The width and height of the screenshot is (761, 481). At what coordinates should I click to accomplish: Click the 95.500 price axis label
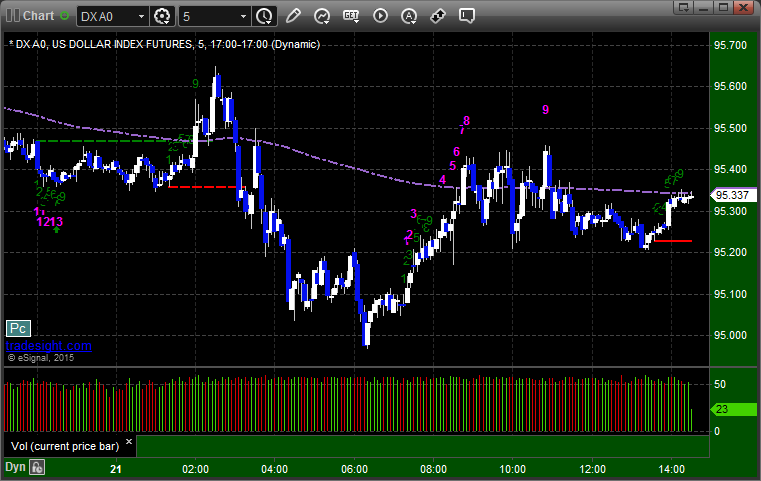point(730,128)
